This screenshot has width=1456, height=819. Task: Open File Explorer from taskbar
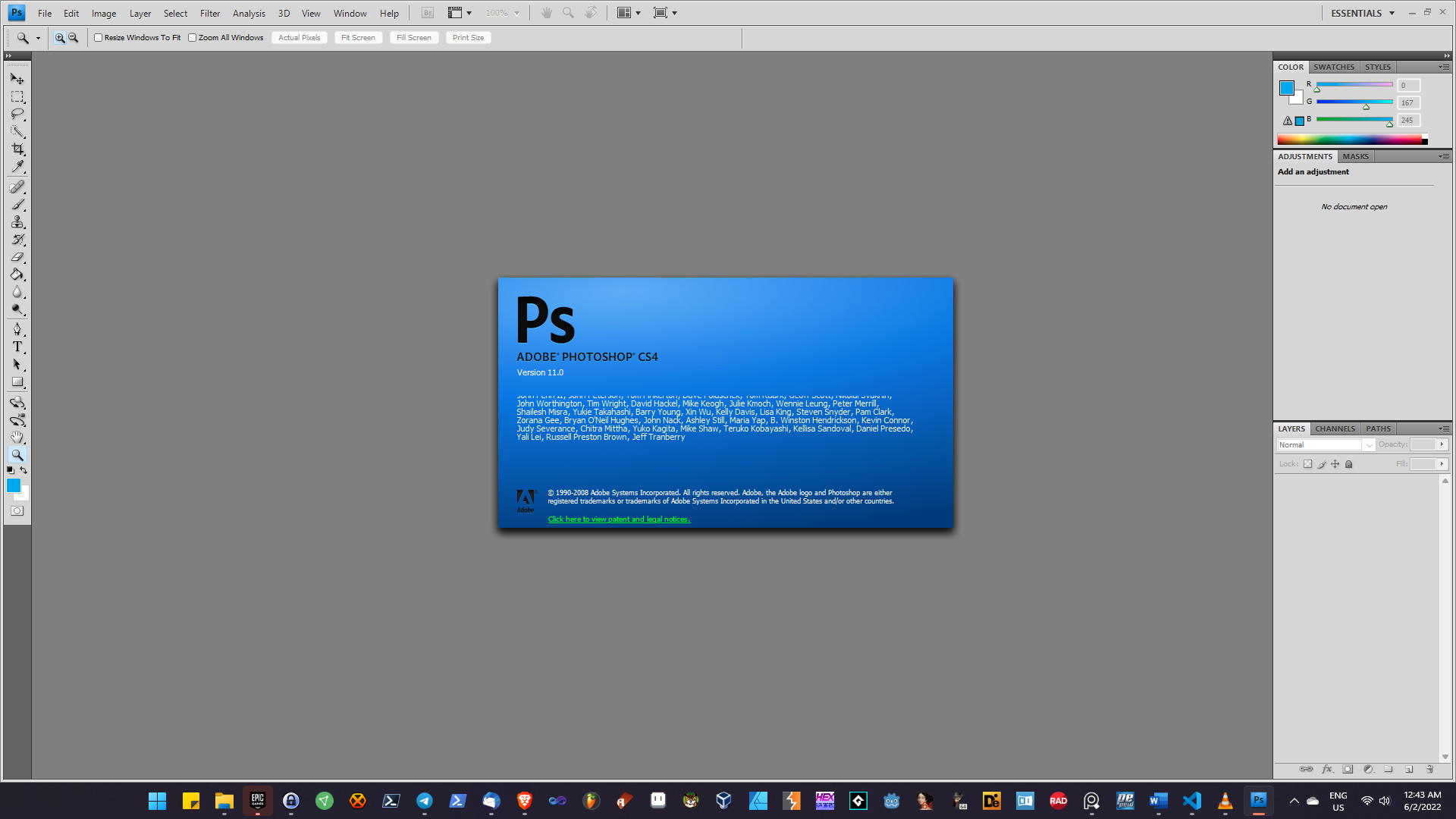[224, 801]
